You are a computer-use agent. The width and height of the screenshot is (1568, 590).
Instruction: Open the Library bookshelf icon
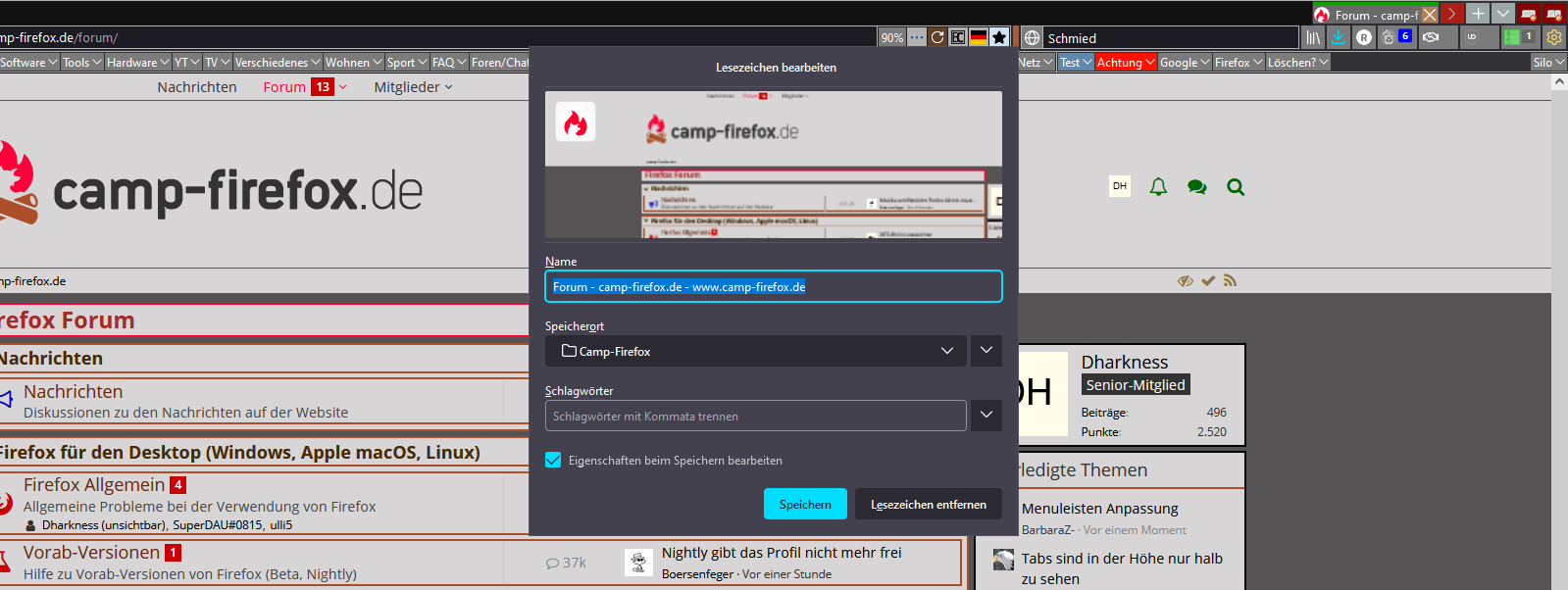click(1313, 37)
